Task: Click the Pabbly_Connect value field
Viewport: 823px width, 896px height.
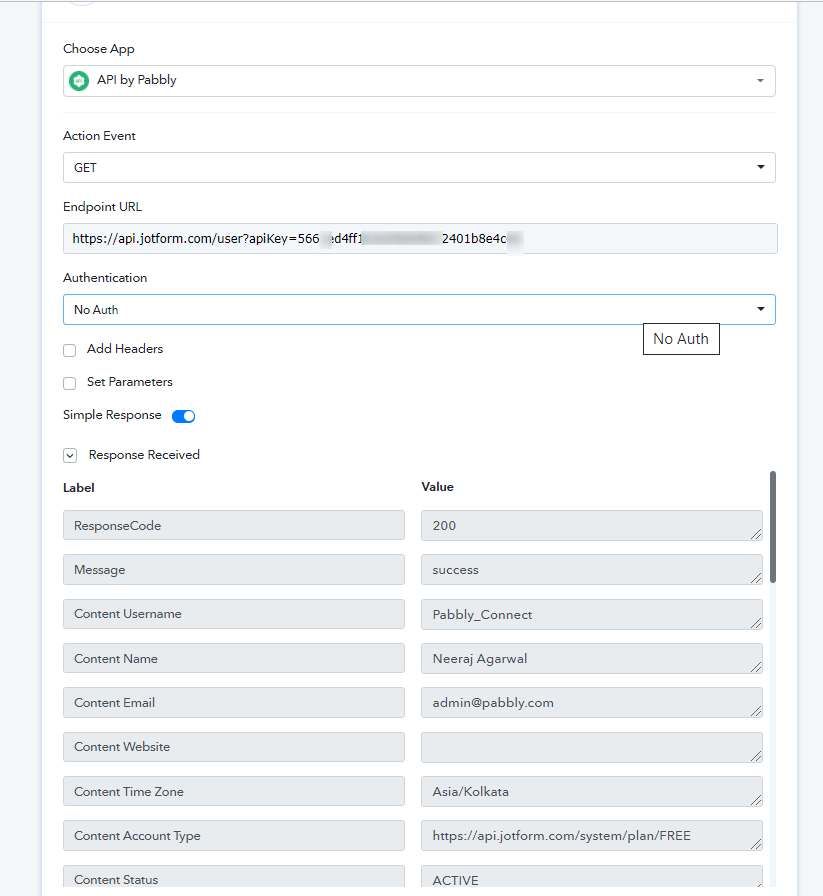Action: (x=592, y=614)
